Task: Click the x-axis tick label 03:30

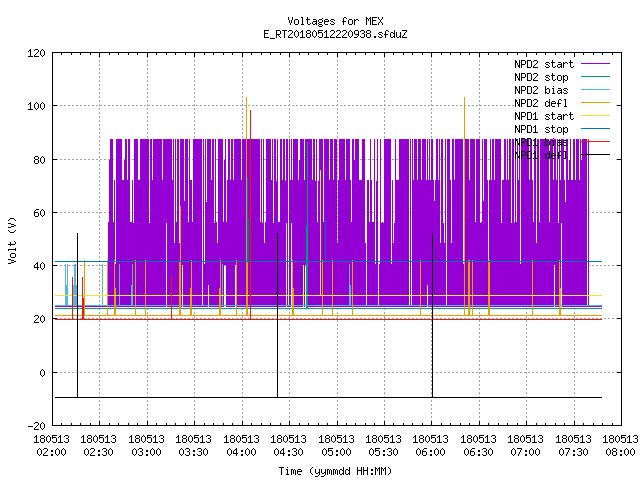Action: point(194,453)
